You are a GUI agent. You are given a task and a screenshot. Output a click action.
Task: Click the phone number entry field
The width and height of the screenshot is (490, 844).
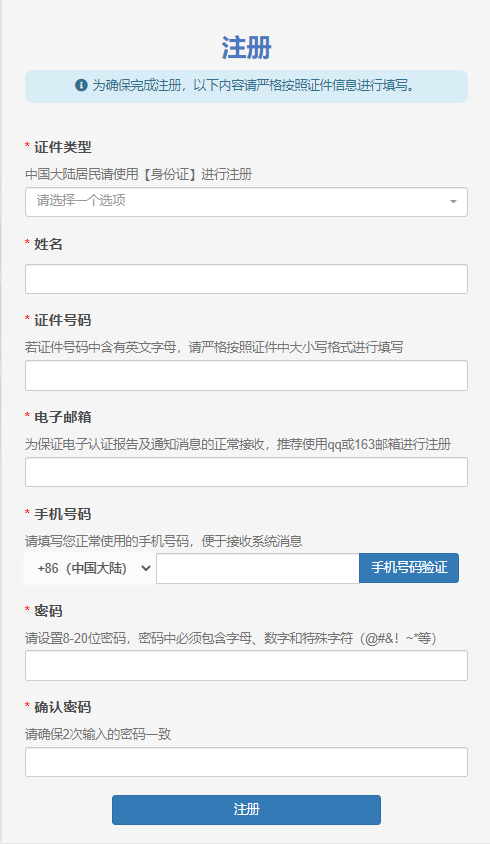tap(257, 568)
